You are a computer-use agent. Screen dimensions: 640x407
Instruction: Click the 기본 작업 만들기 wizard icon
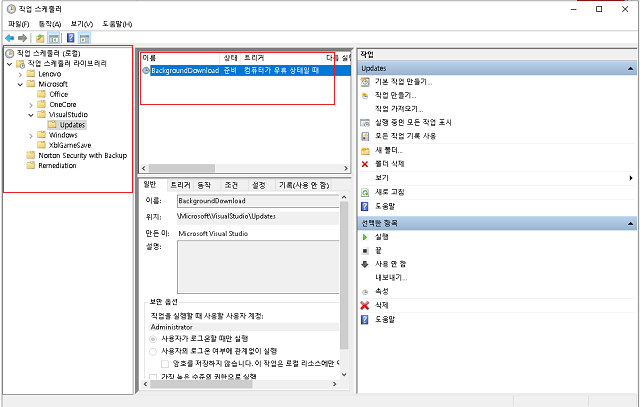tap(365, 82)
